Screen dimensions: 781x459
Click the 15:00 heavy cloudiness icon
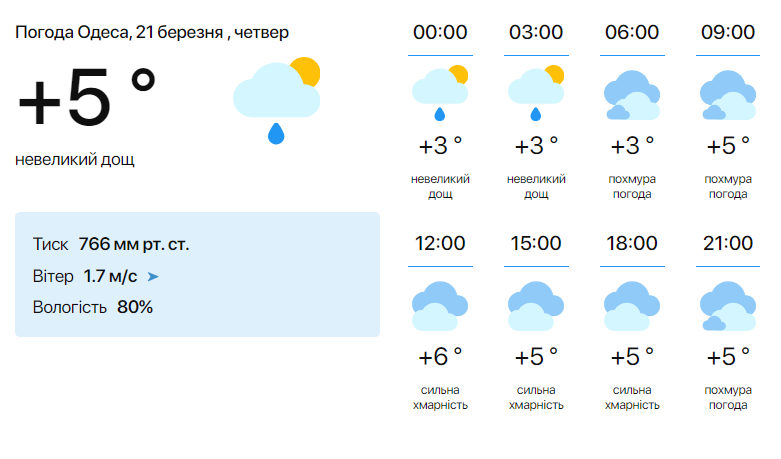pos(536,305)
